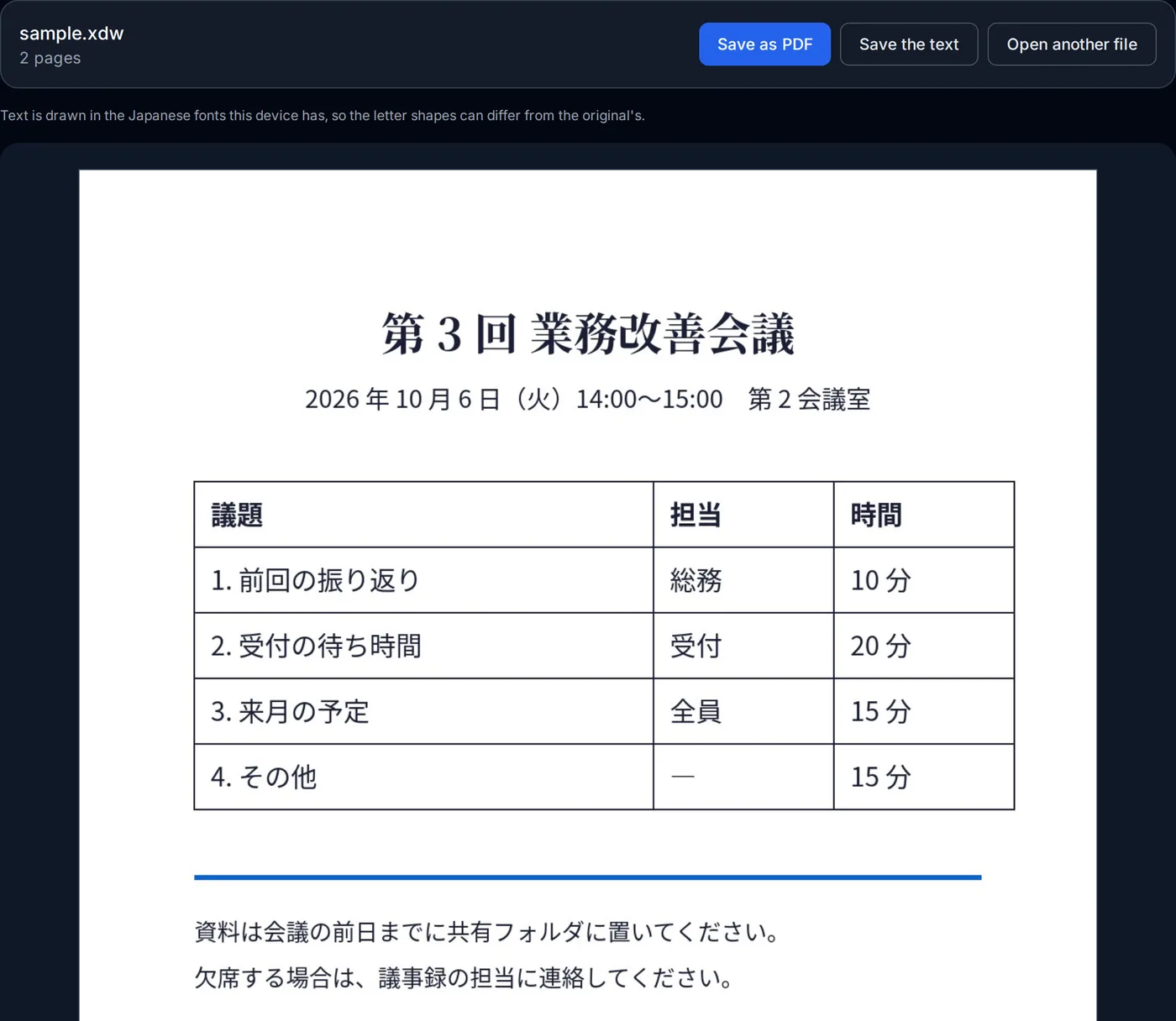Click the cell 4. その他
Viewport: 1176px width, 1021px height.
423,777
